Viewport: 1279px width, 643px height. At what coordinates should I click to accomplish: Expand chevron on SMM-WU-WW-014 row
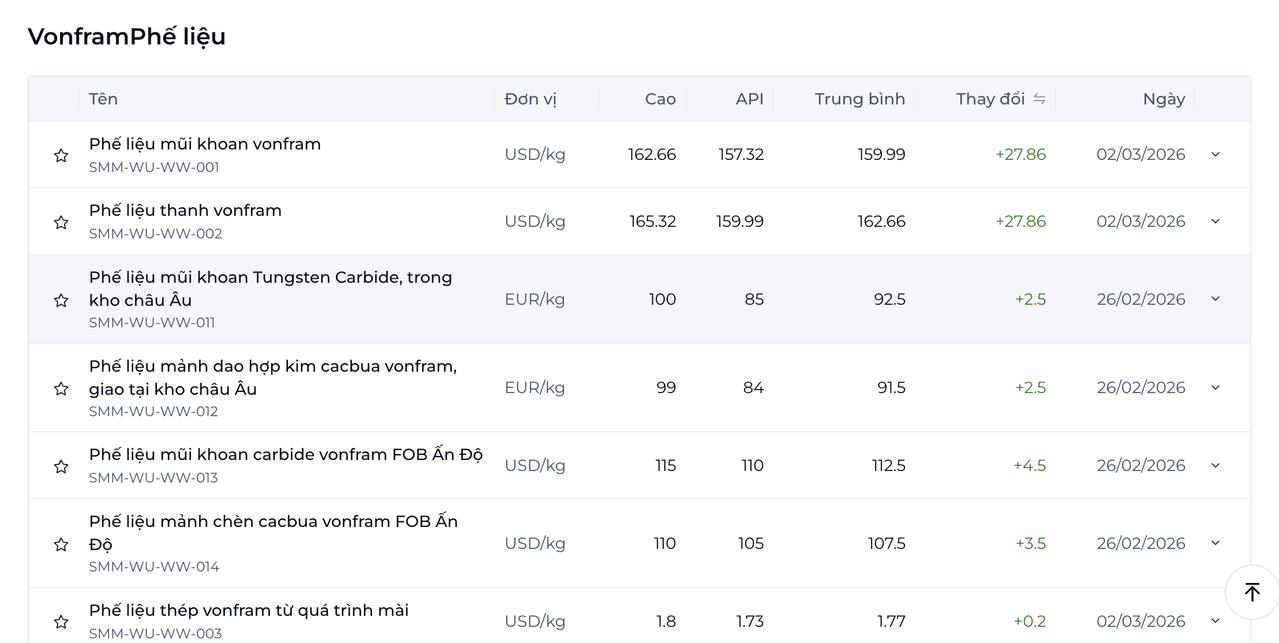(x=1215, y=543)
